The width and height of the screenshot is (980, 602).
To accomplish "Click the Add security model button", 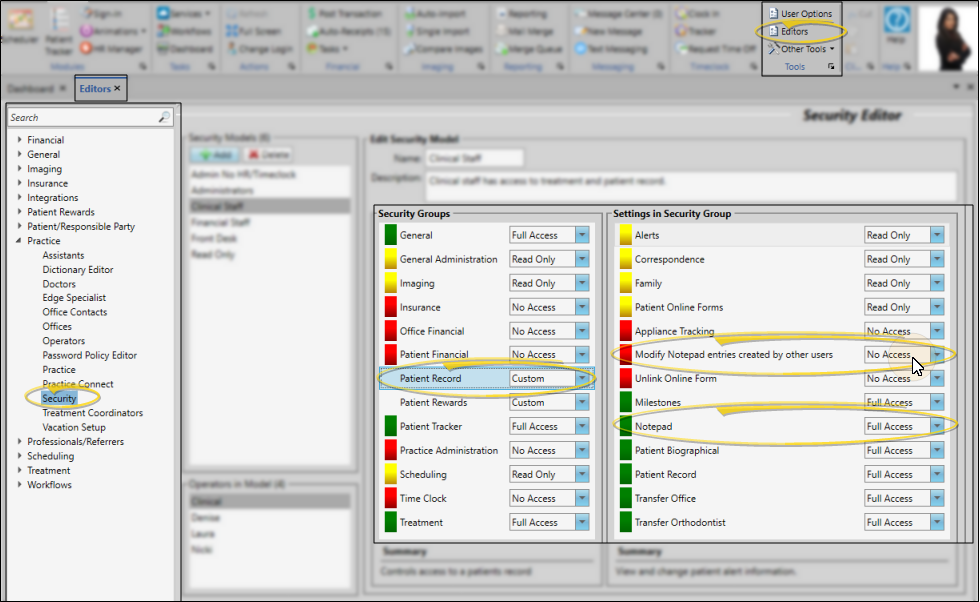I will (214, 156).
